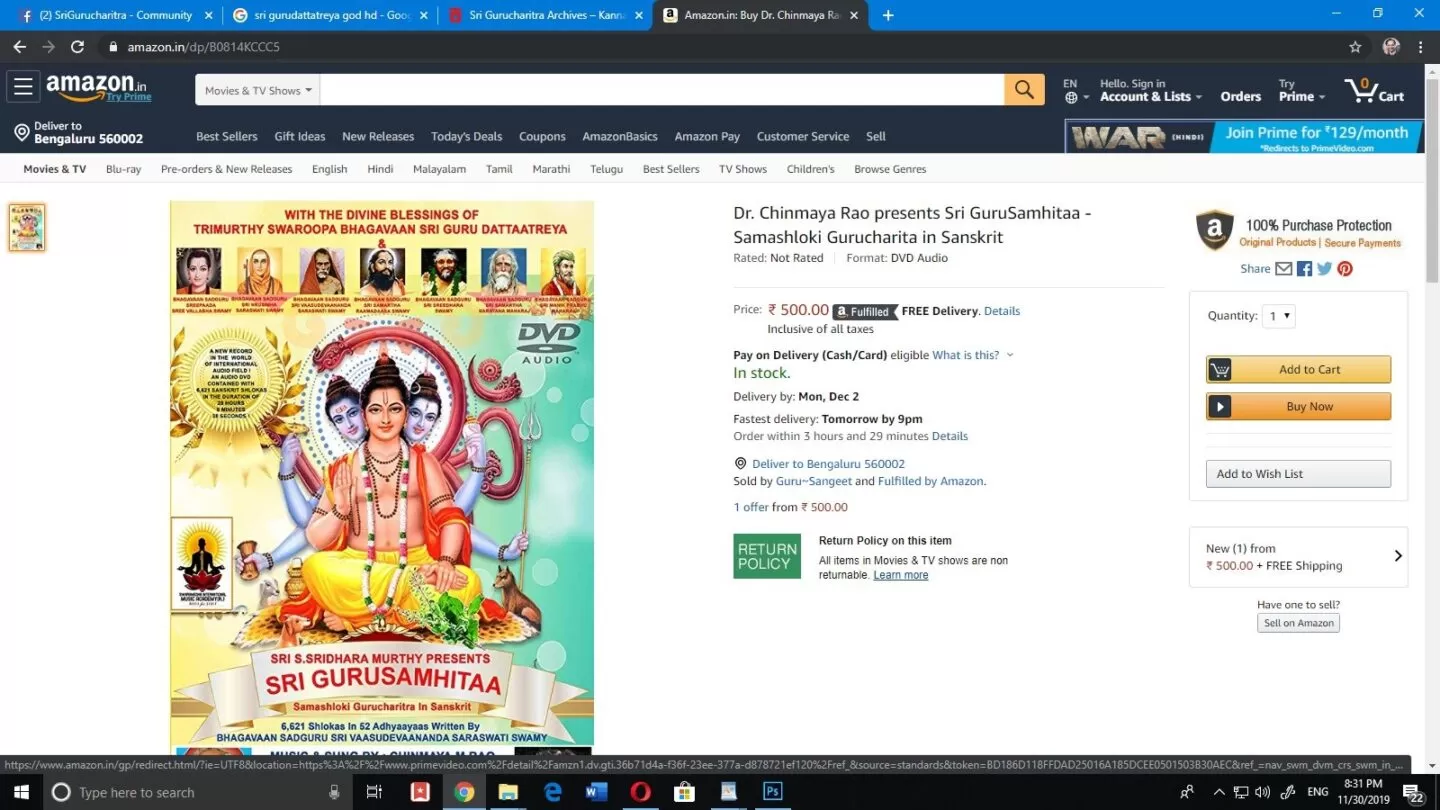The image size is (1440, 810).
Task: Open the Fulfilled by Amazon link
Action: pyautogui.click(x=930, y=481)
